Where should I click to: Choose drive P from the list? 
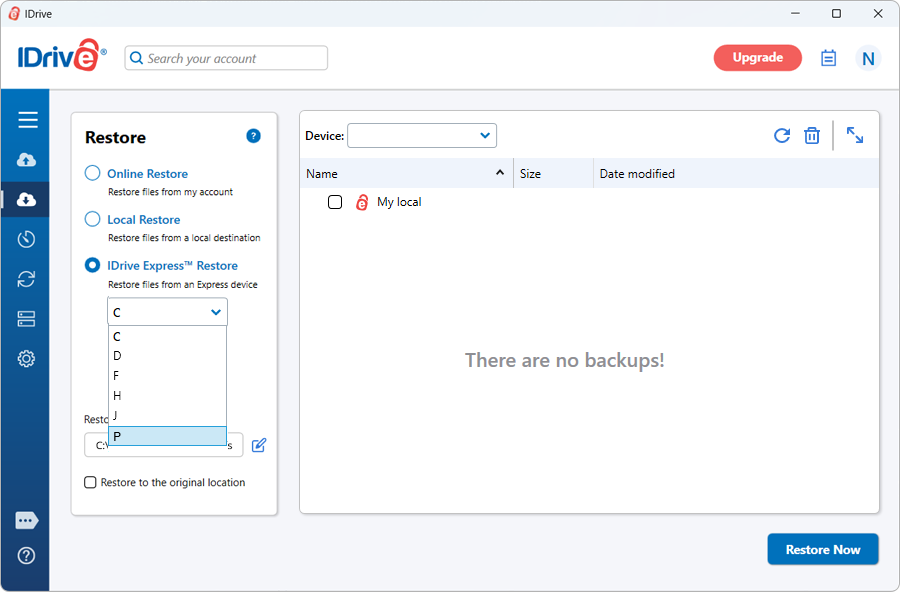coord(168,436)
